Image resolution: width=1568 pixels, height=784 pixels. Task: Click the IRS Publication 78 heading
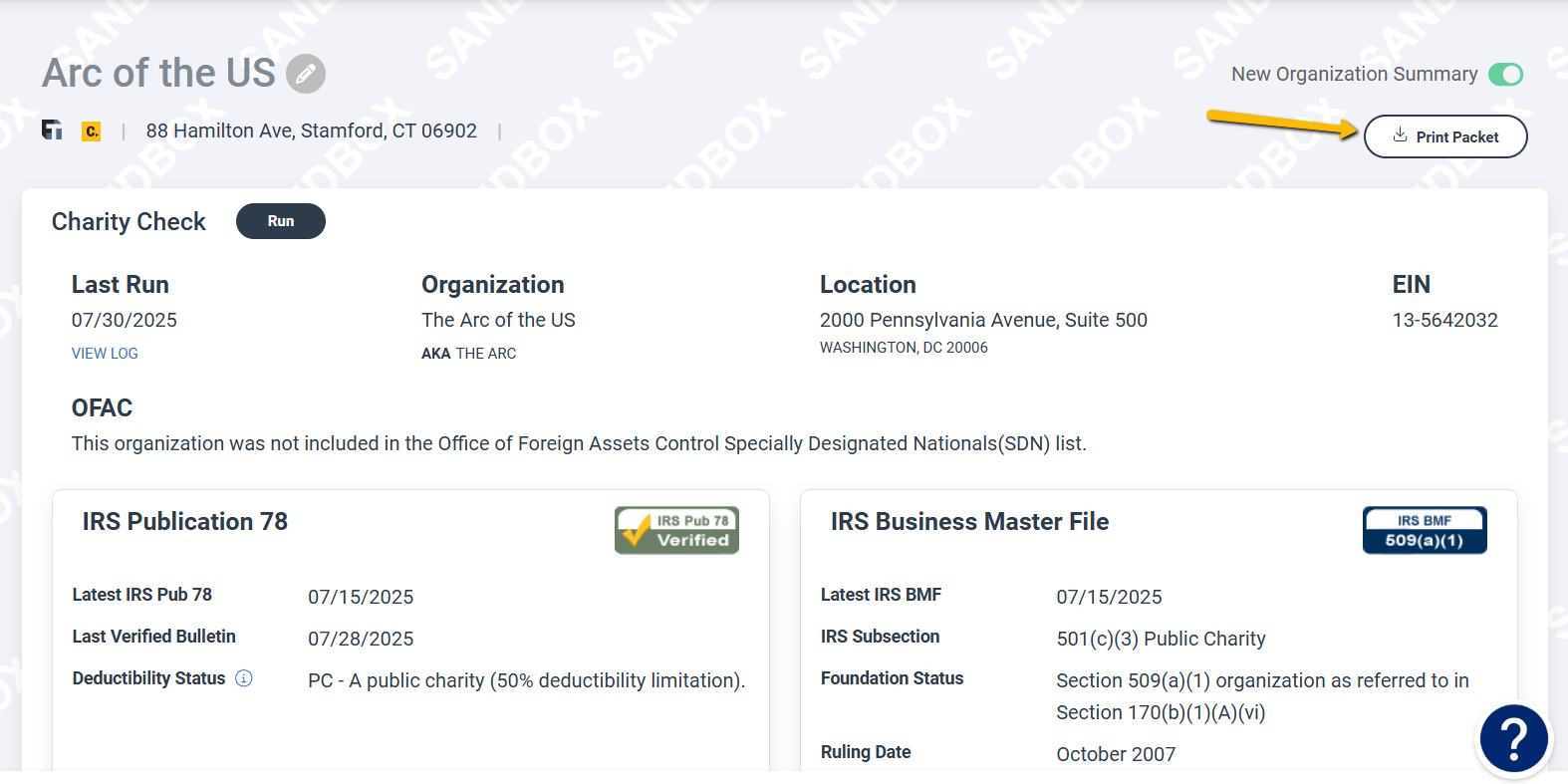[x=185, y=521]
